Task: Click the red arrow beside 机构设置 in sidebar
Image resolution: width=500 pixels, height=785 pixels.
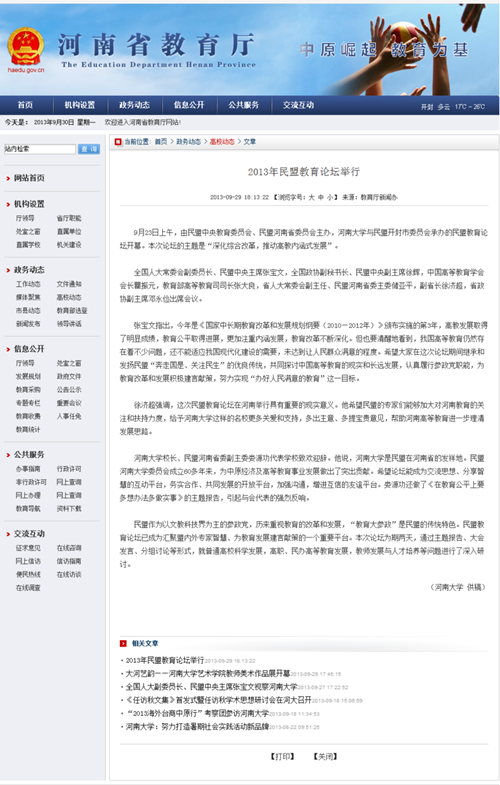Action: [x=8, y=204]
